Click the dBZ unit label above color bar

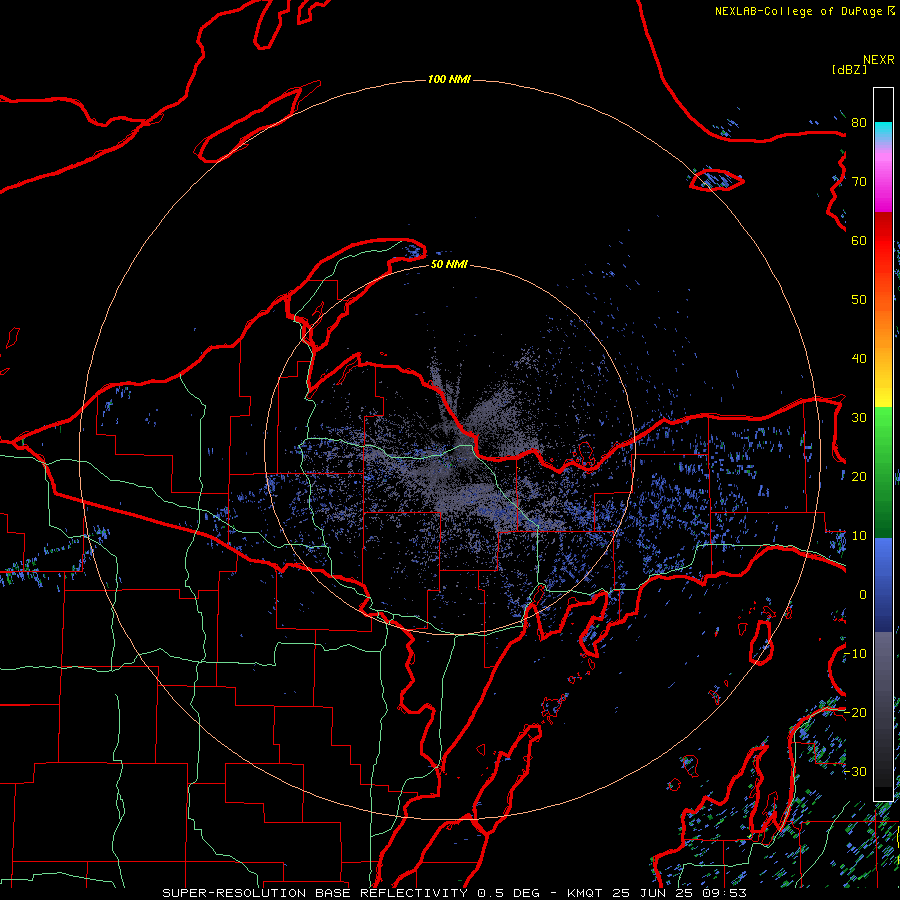coord(849,69)
